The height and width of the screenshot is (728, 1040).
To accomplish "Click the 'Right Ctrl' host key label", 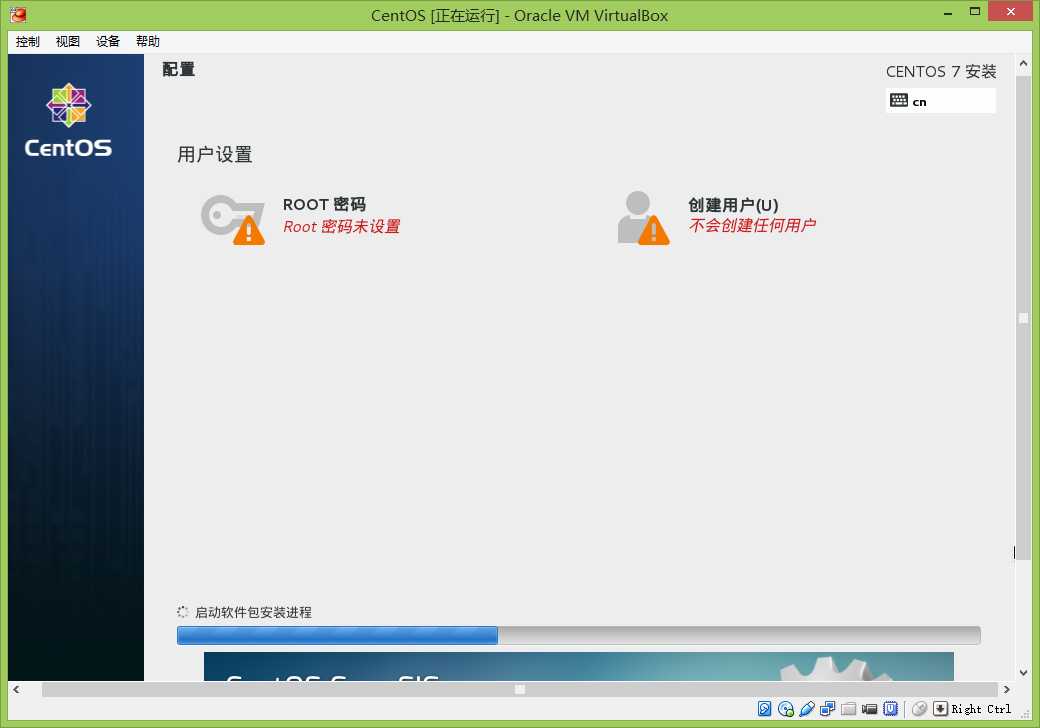I will pyautogui.click(x=981, y=709).
